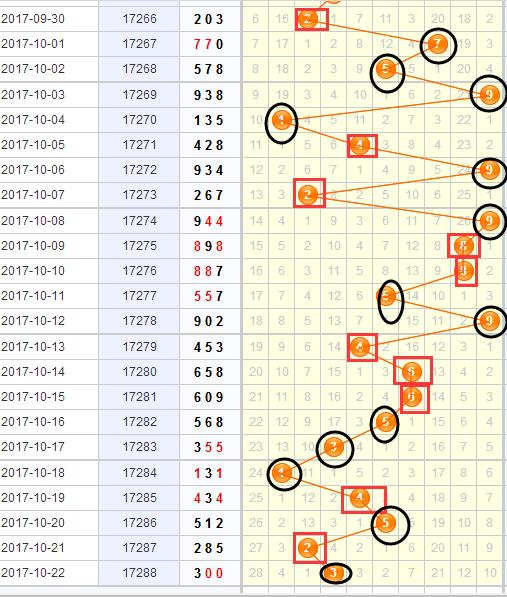Click draw result 658
507x597 pixels.
208,372
